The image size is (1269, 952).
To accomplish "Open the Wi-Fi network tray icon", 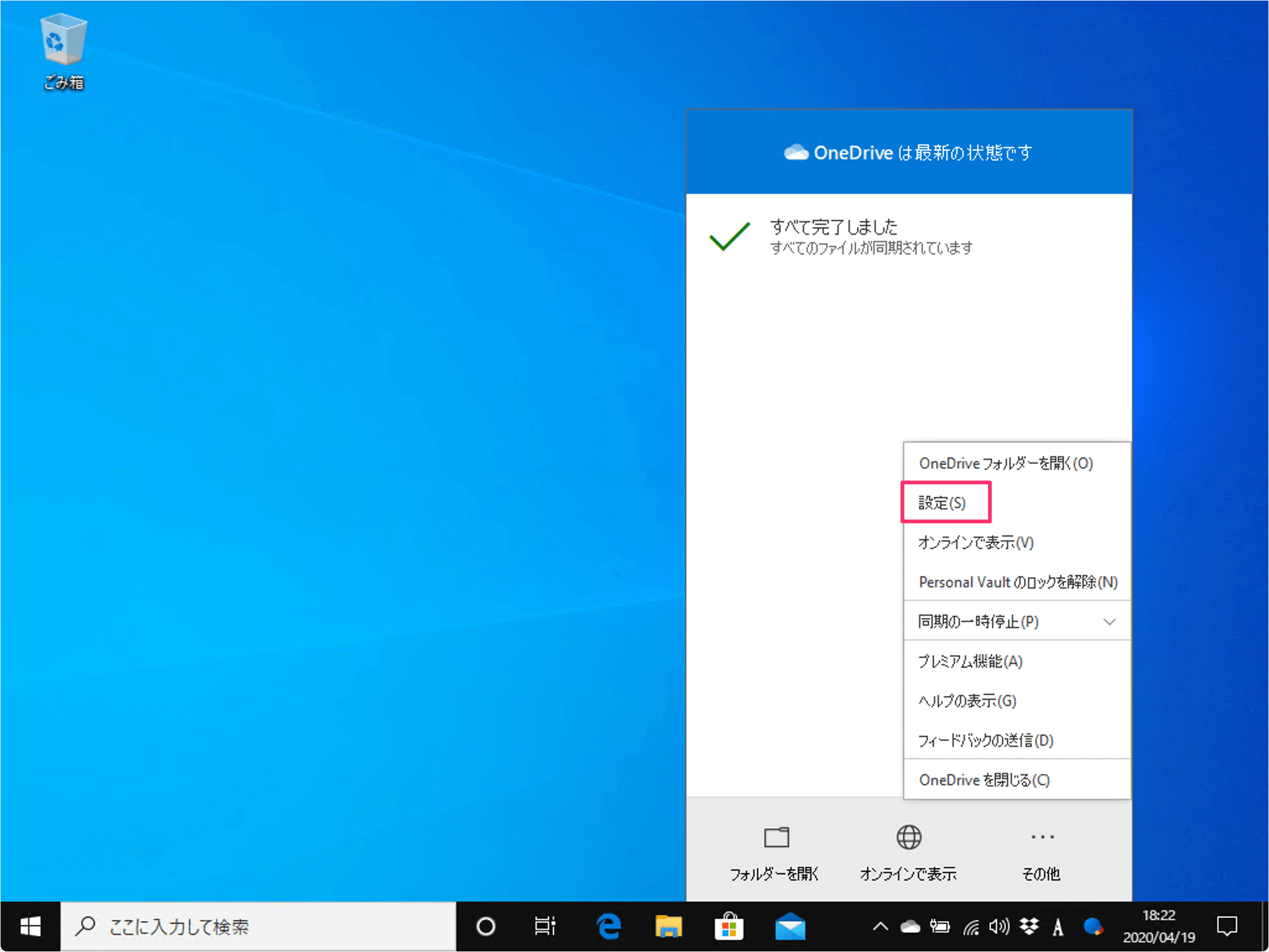I will click(x=970, y=926).
